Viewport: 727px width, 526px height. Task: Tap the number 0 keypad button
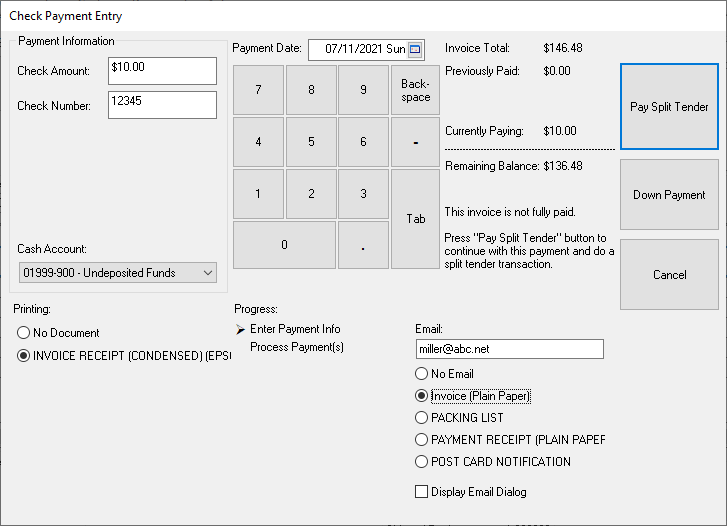click(284, 245)
